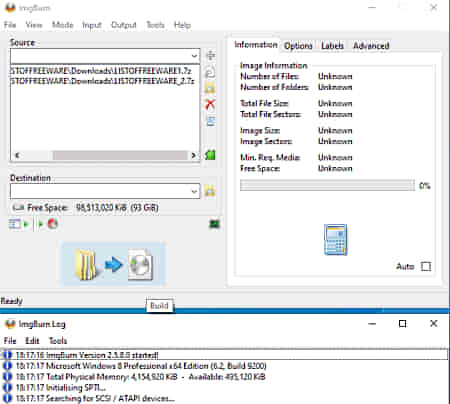This screenshot has height=404, width=450.
Task: Toggle the Auto checkbox
Action: (x=426, y=266)
